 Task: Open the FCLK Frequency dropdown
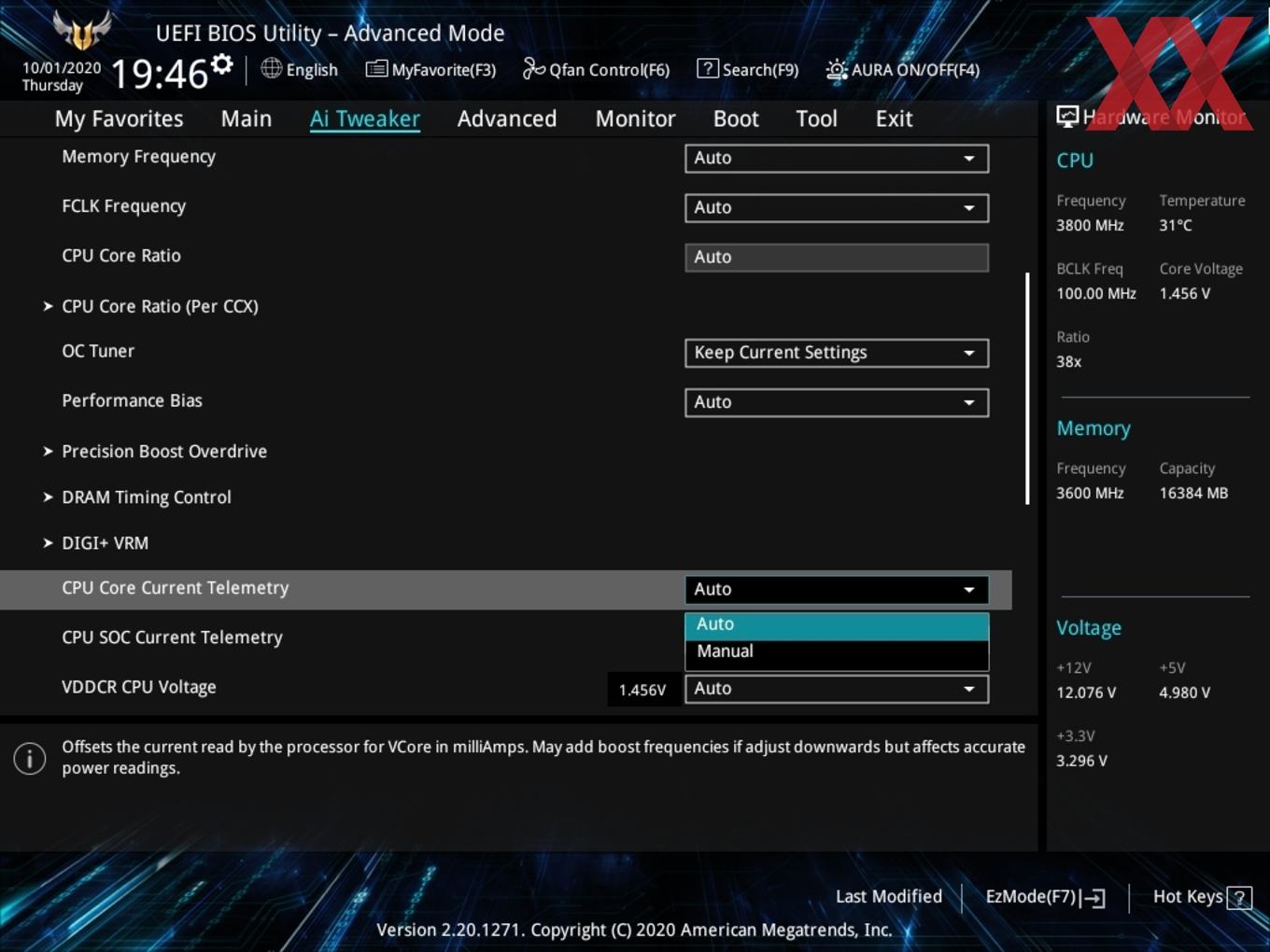(837, 208)
